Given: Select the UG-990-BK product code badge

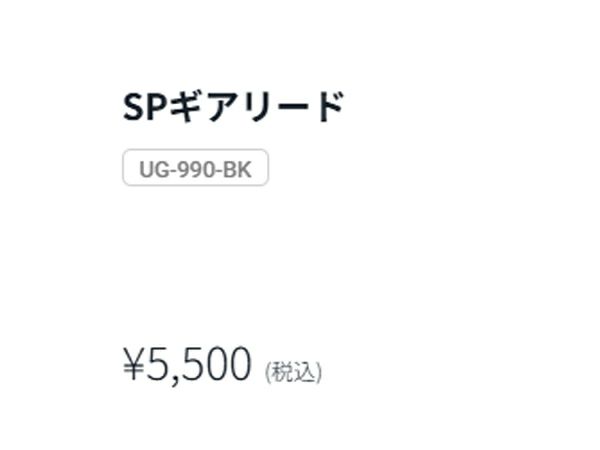Looking at the screenshot, I should pos(195,169).
